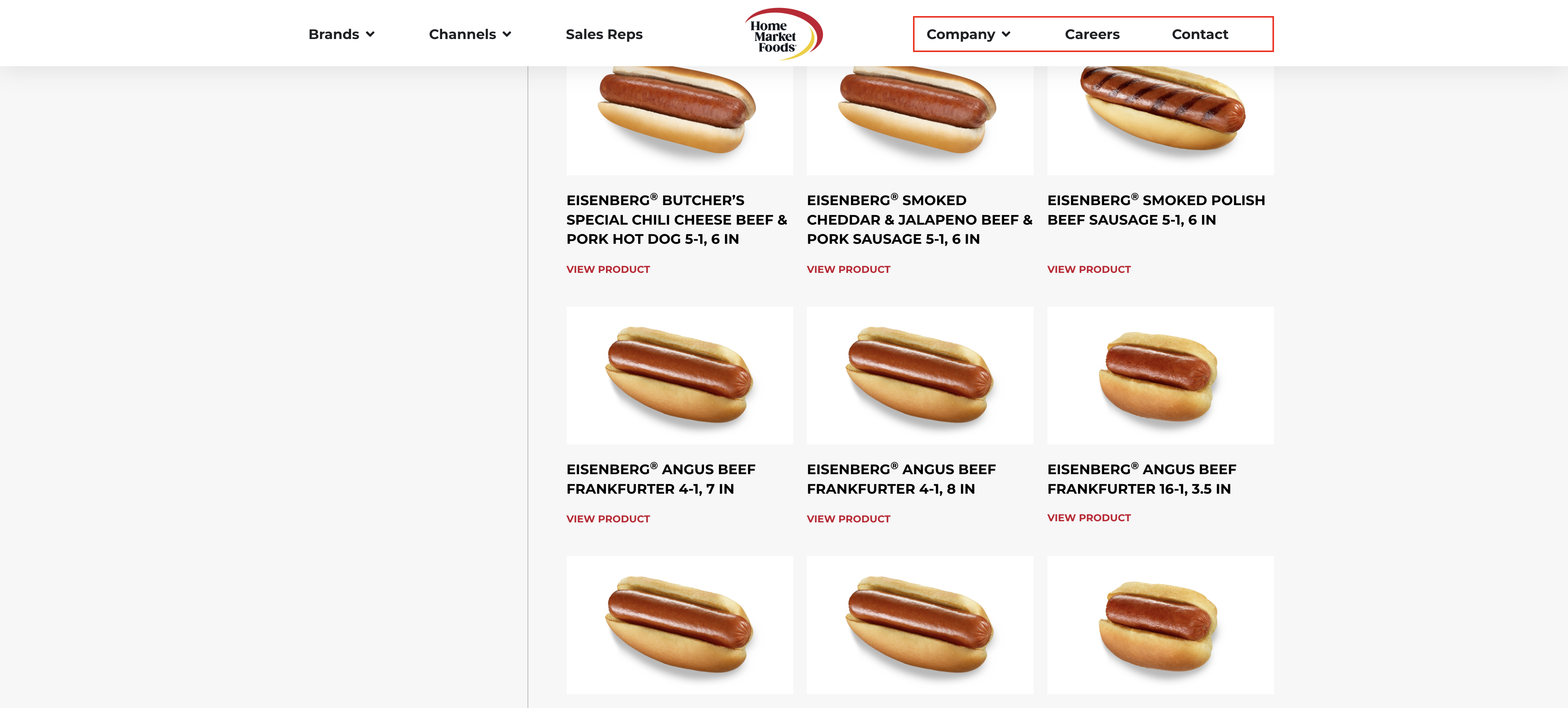View product for Butcher's Special Chili Cheese hot dog
This screenshot has width=1568, height=708.
608,269
